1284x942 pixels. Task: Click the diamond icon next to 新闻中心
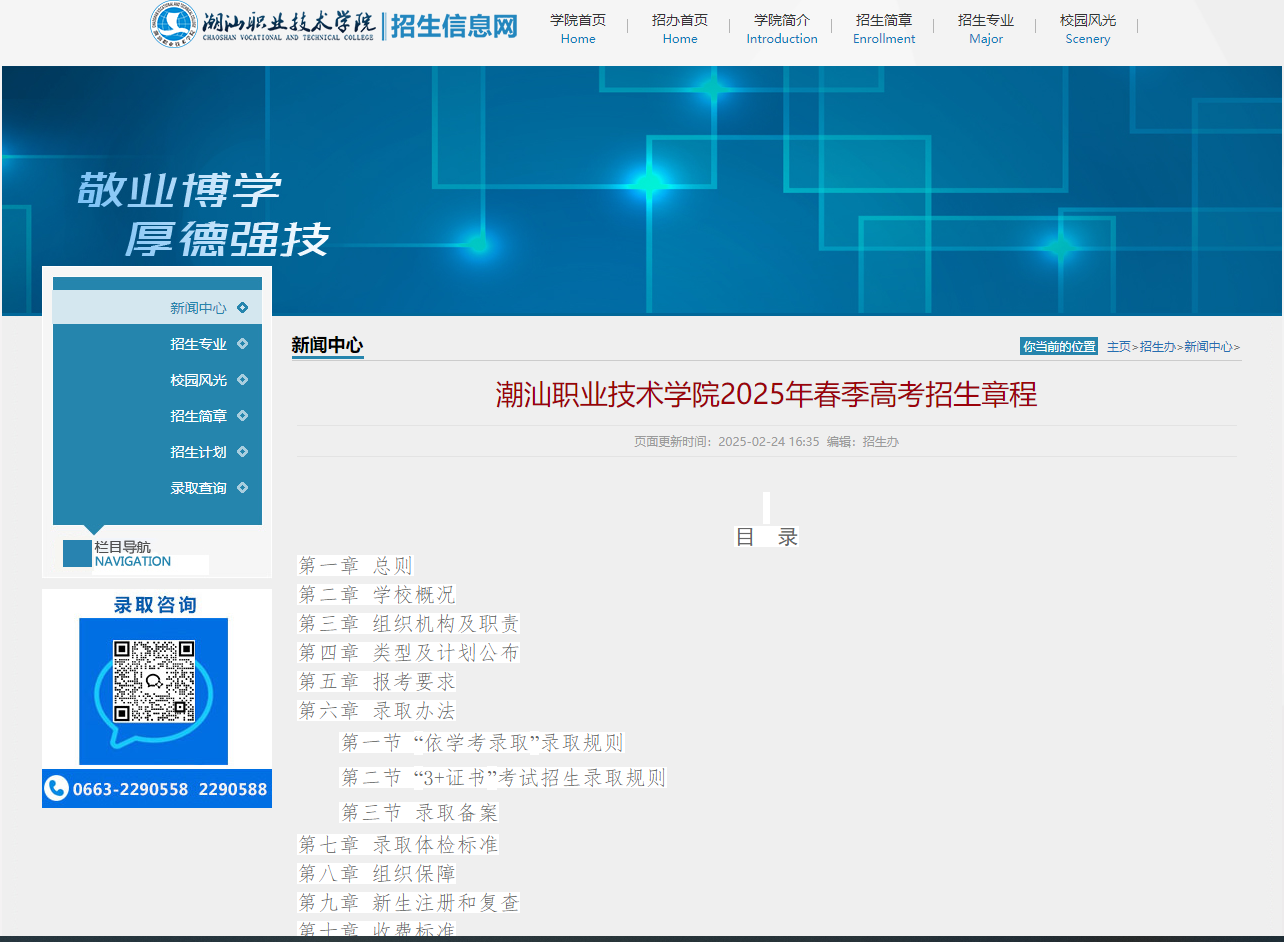pos(245,308)
